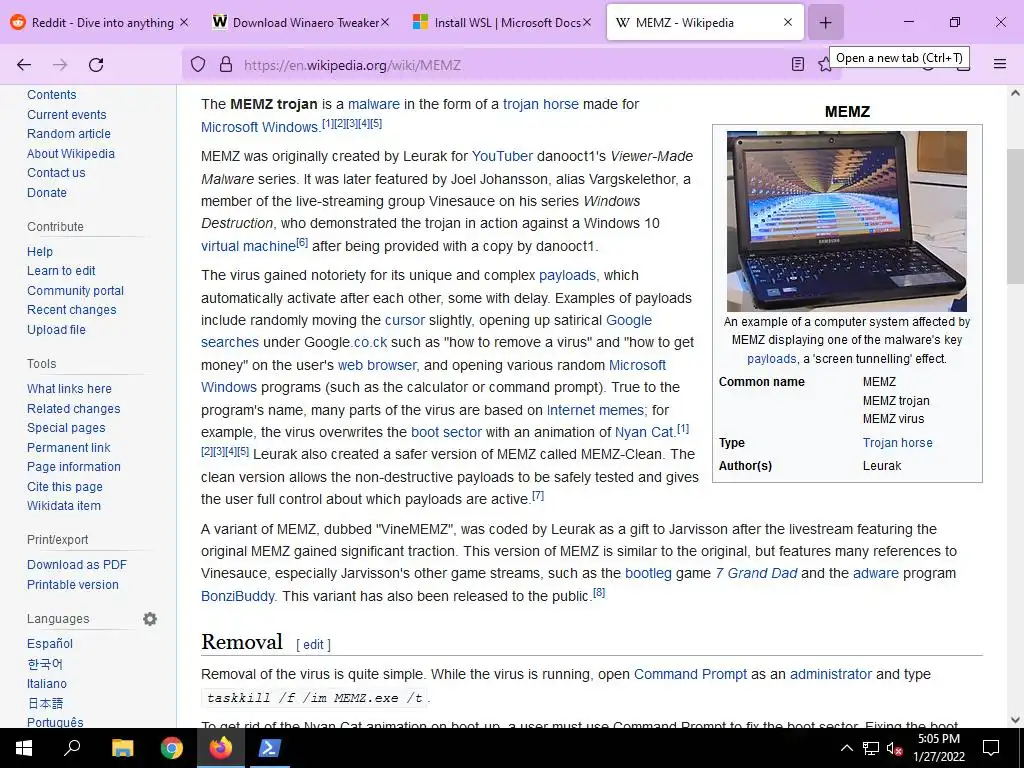Open the Wikidata item link
This screenshot has width=1024, height=768.
tap(64, 505)
